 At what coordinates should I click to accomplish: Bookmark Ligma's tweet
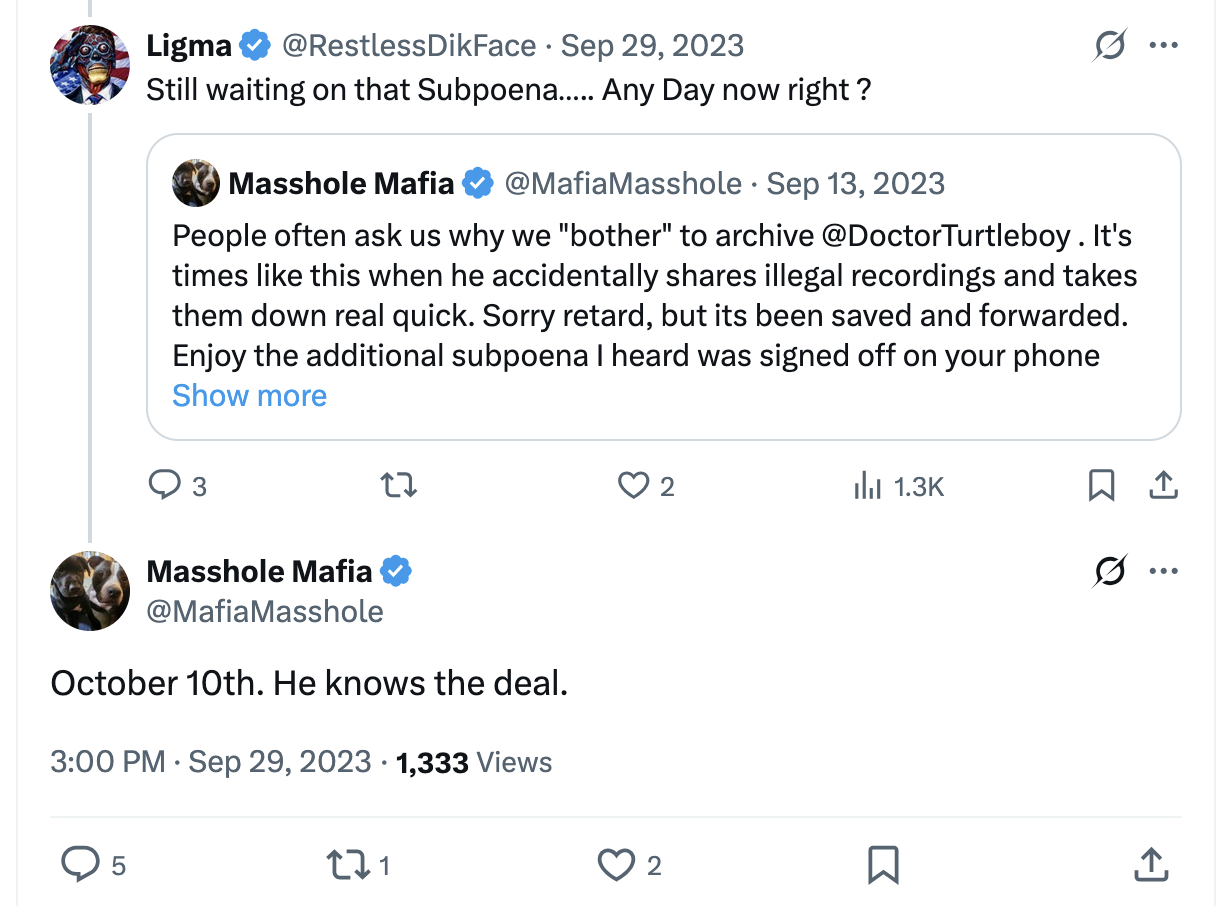point(1101,486)
